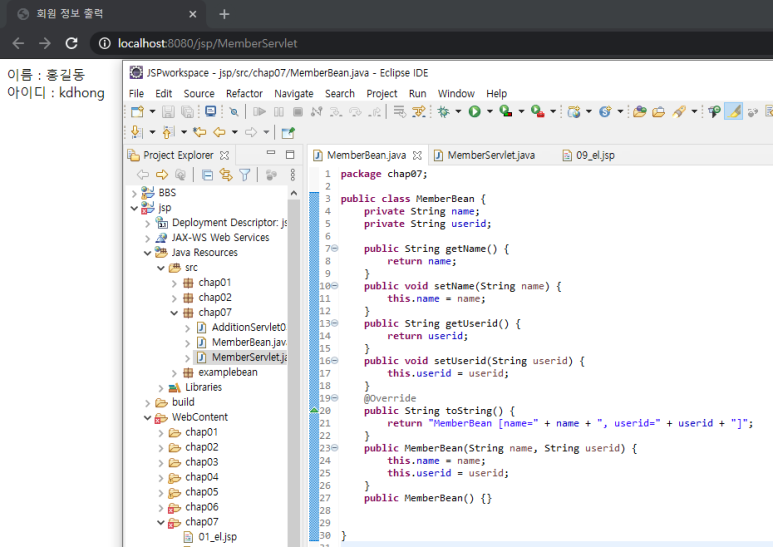Click Collapse All icon in Project Explorer
Viewport: 773px width, 547px height.
pyautogui.click(x=207, y=175)
